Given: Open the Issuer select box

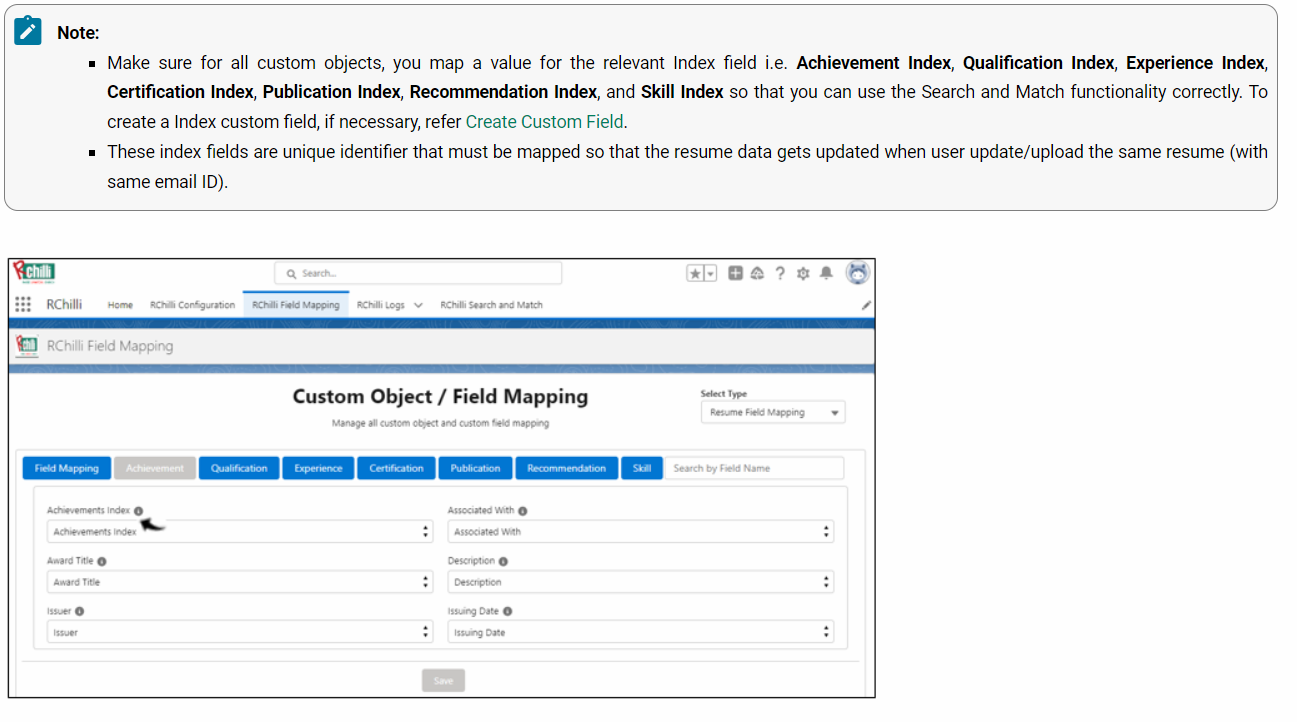Looking at the screenshot, I should [240, 632].
